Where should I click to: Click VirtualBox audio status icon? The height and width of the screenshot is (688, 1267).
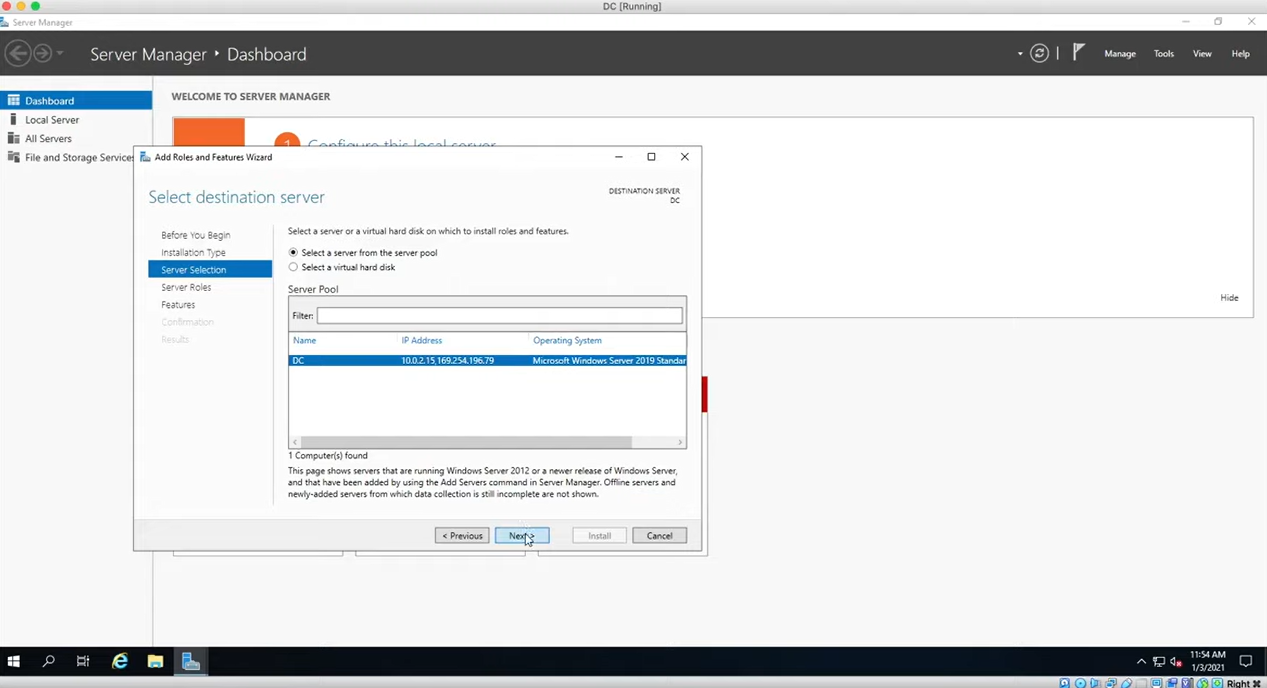tap(1095, 683)
